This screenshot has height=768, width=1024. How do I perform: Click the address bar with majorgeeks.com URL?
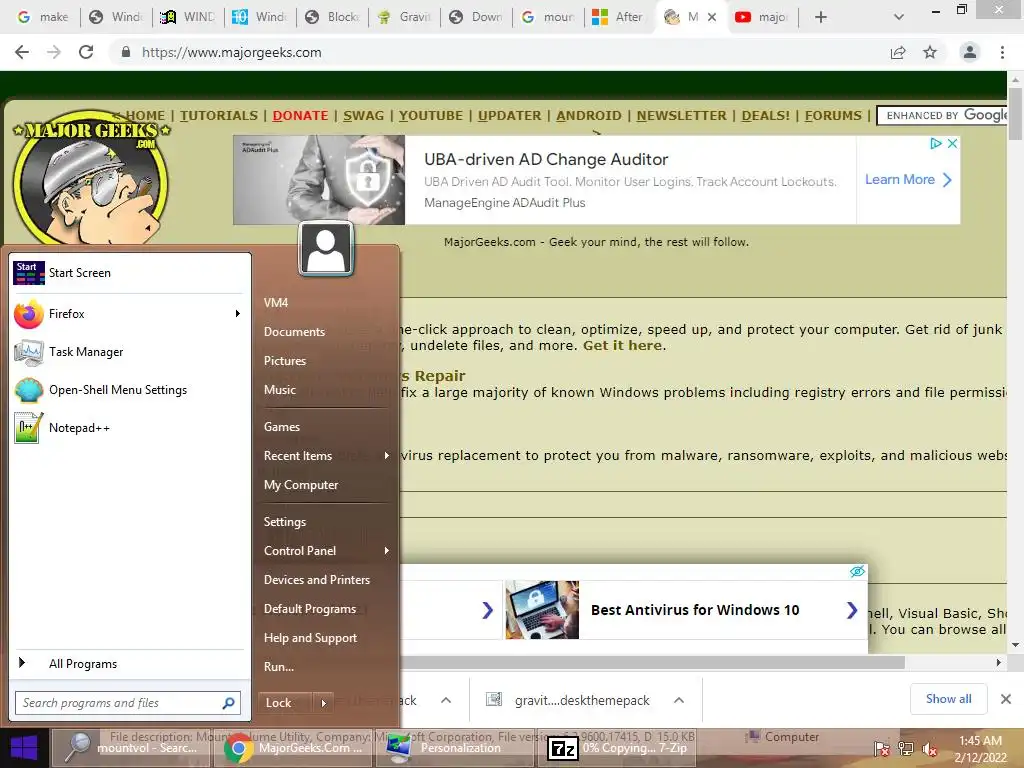tap(496, 52)
